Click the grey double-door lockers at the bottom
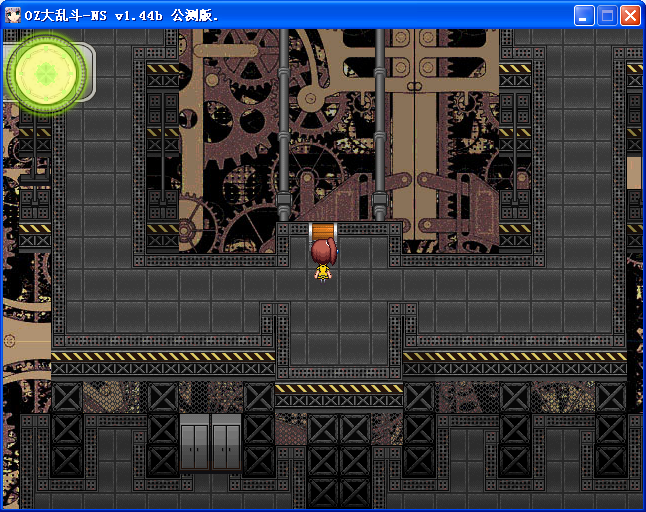The width and height of the screenshot is (646, 512). [x=211, y=442]
